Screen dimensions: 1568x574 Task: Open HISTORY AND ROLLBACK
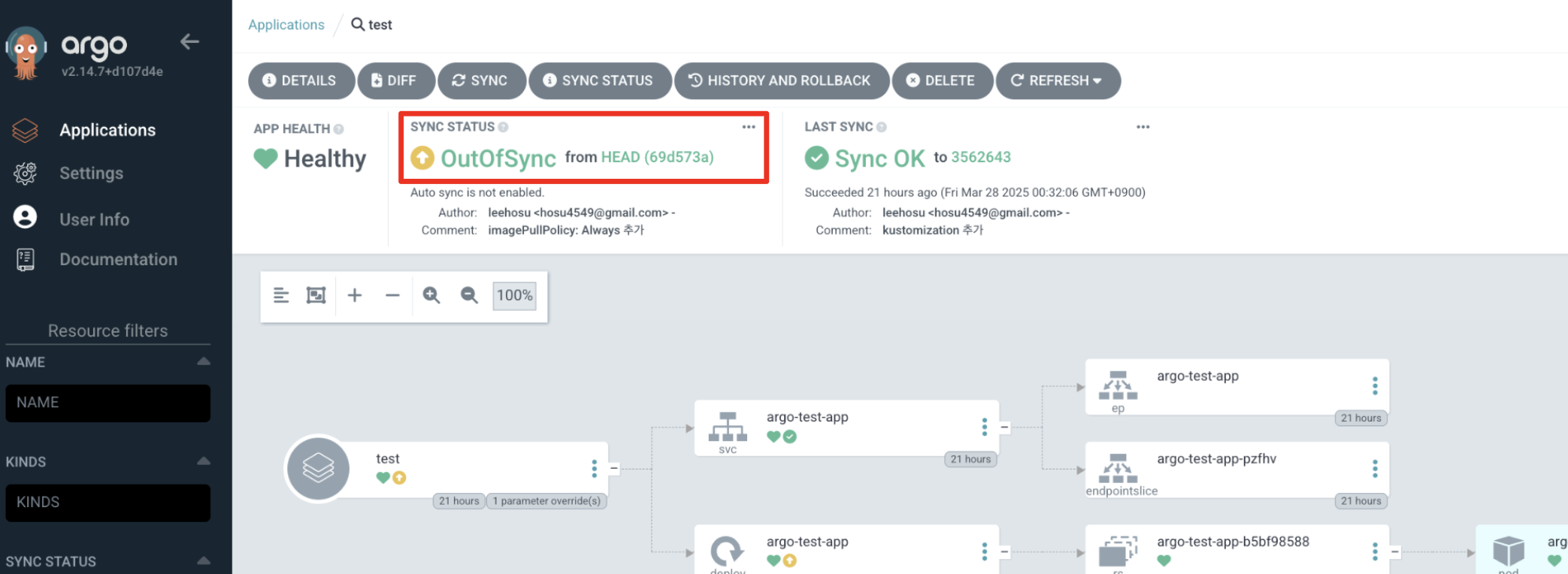point(782,80)
